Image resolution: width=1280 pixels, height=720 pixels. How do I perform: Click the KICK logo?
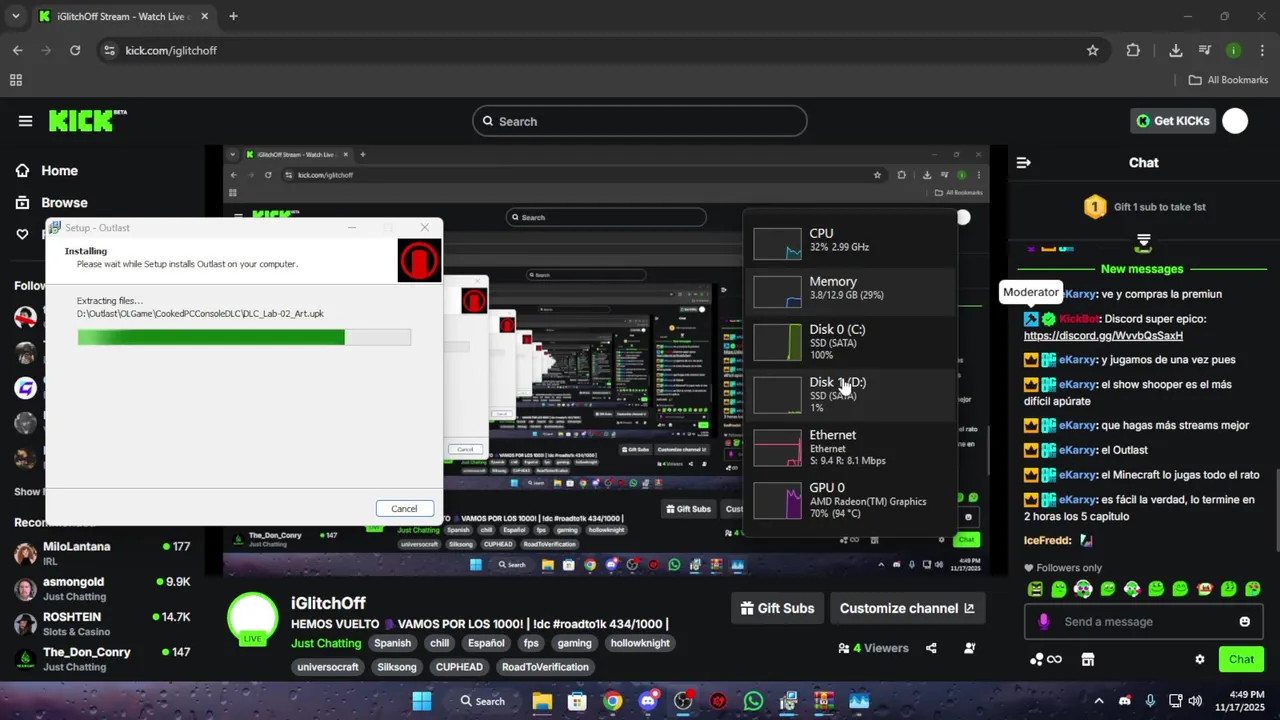pos(88,120)
